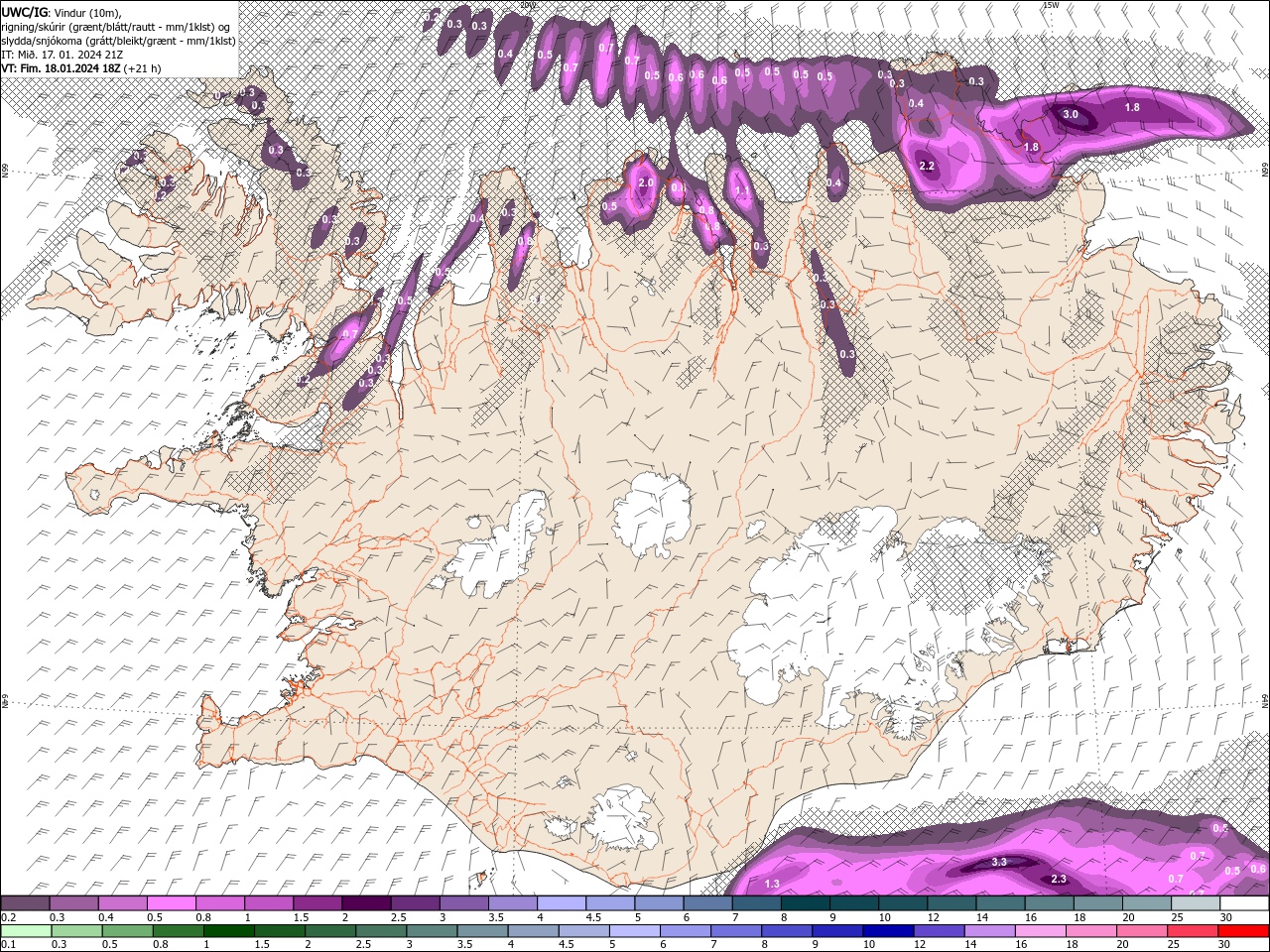Select the 'rigning/skúrir' legend description line
This screenshot has height=952, width=1270.
coord(118,26)
